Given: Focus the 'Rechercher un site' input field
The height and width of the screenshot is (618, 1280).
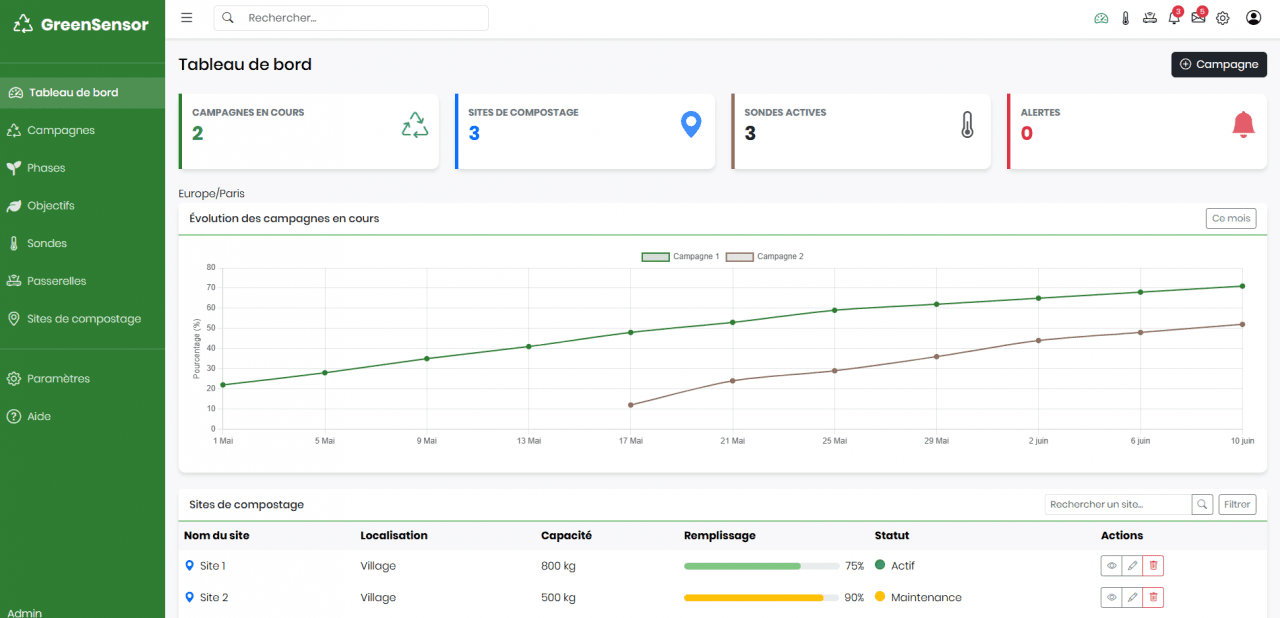Looking at the screenshot, I should point(1117,505).
